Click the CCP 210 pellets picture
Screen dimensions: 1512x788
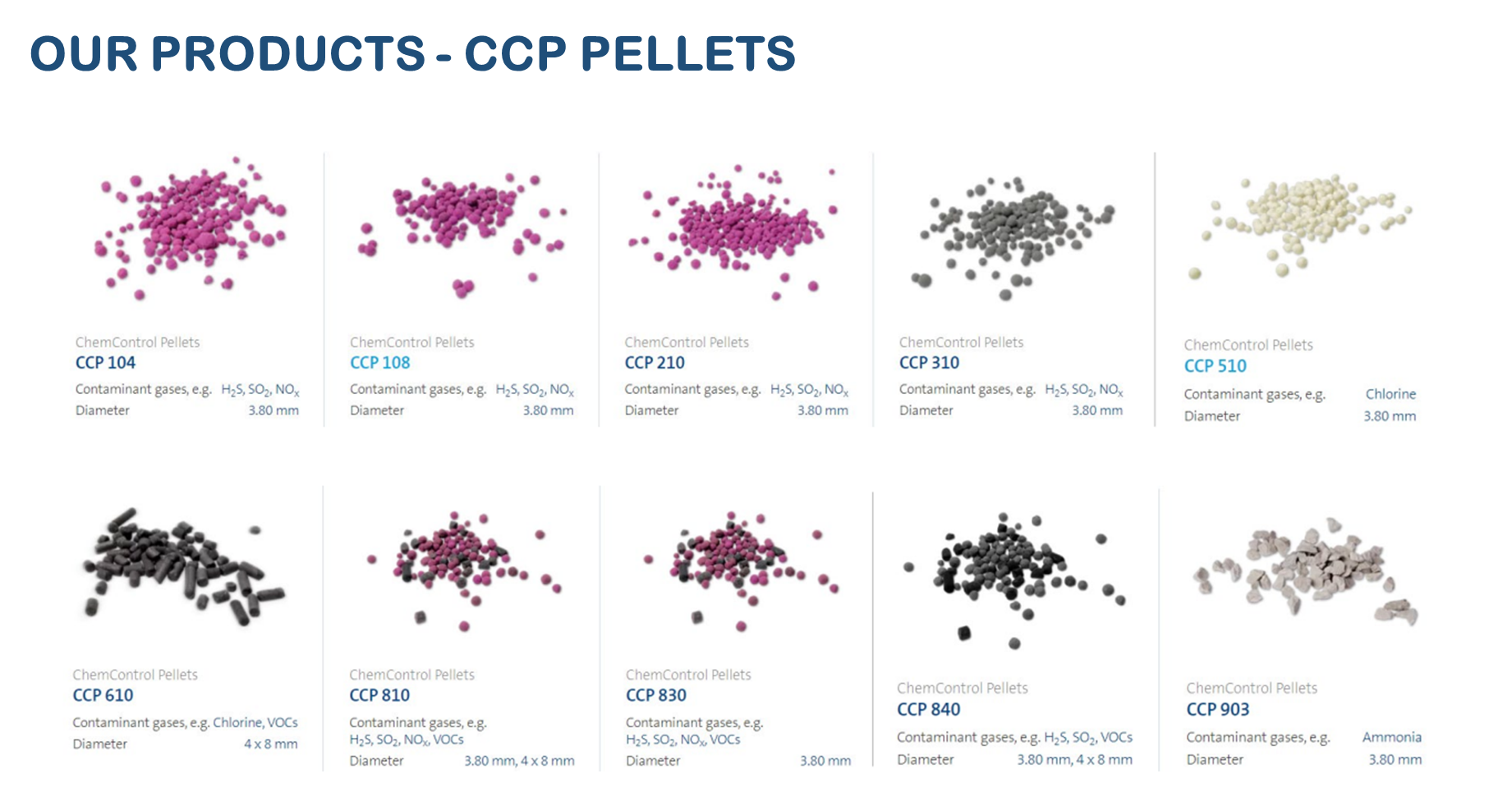click(737, 230)
